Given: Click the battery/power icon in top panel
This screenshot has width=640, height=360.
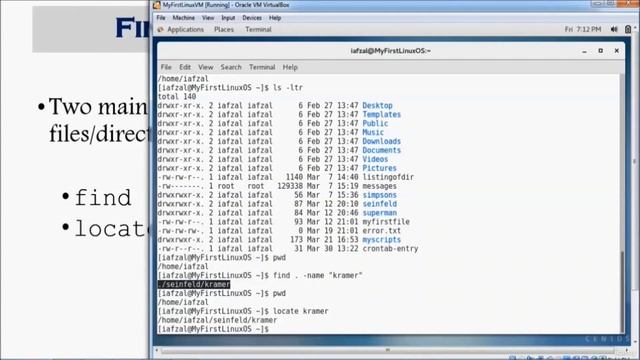Looking at the screenshot, I should 628,29.
